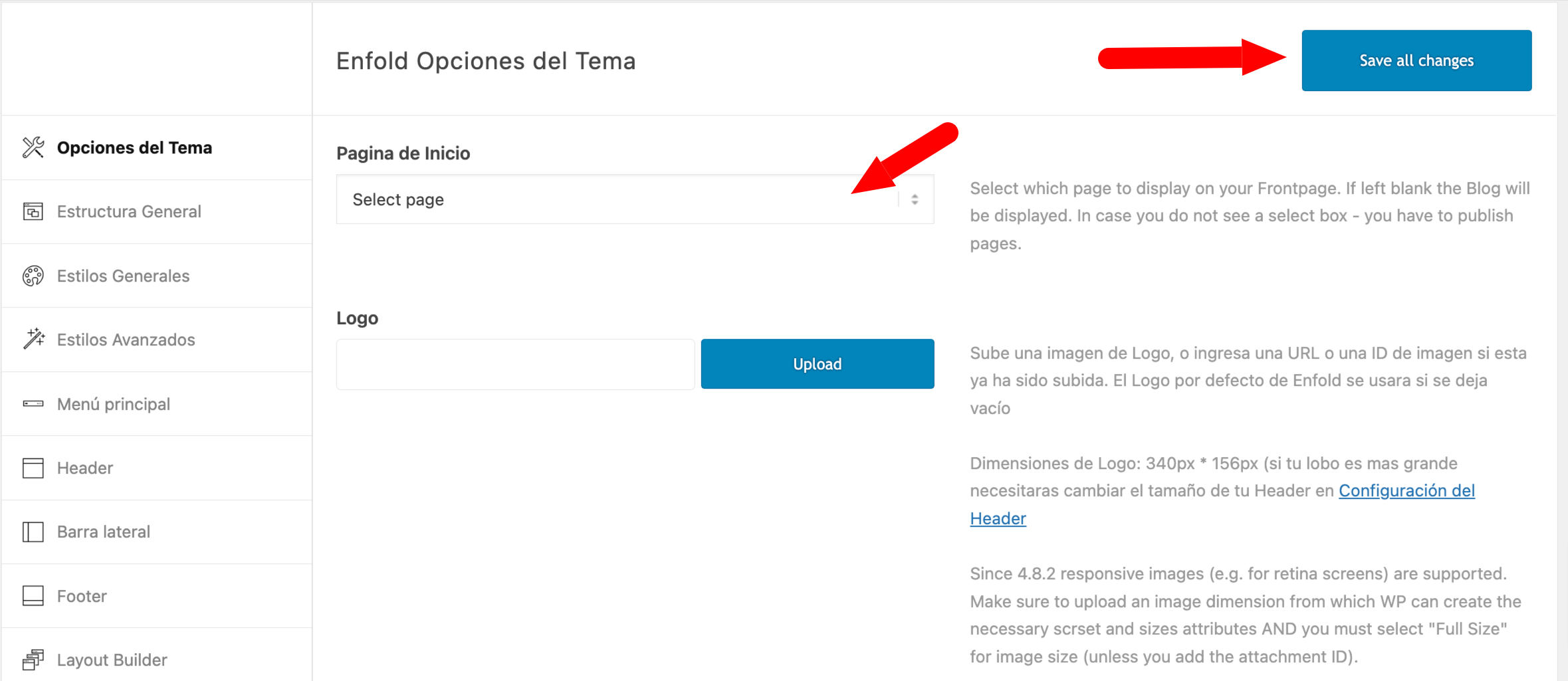Viewport: 1568px width, 681px height.
Task: Click the palette icon for Estilos Generales
Action: [33, 276]
